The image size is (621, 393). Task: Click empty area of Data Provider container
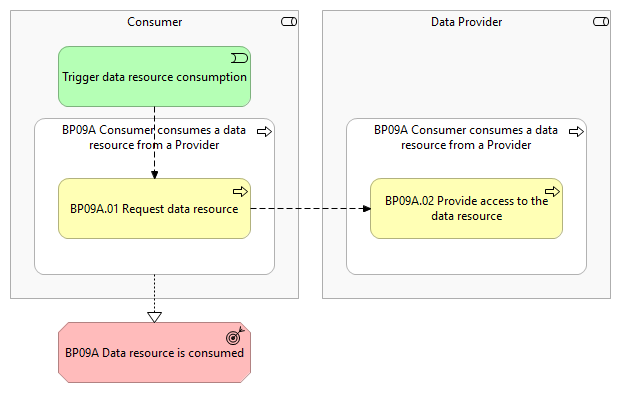click(x=467, y=71)
